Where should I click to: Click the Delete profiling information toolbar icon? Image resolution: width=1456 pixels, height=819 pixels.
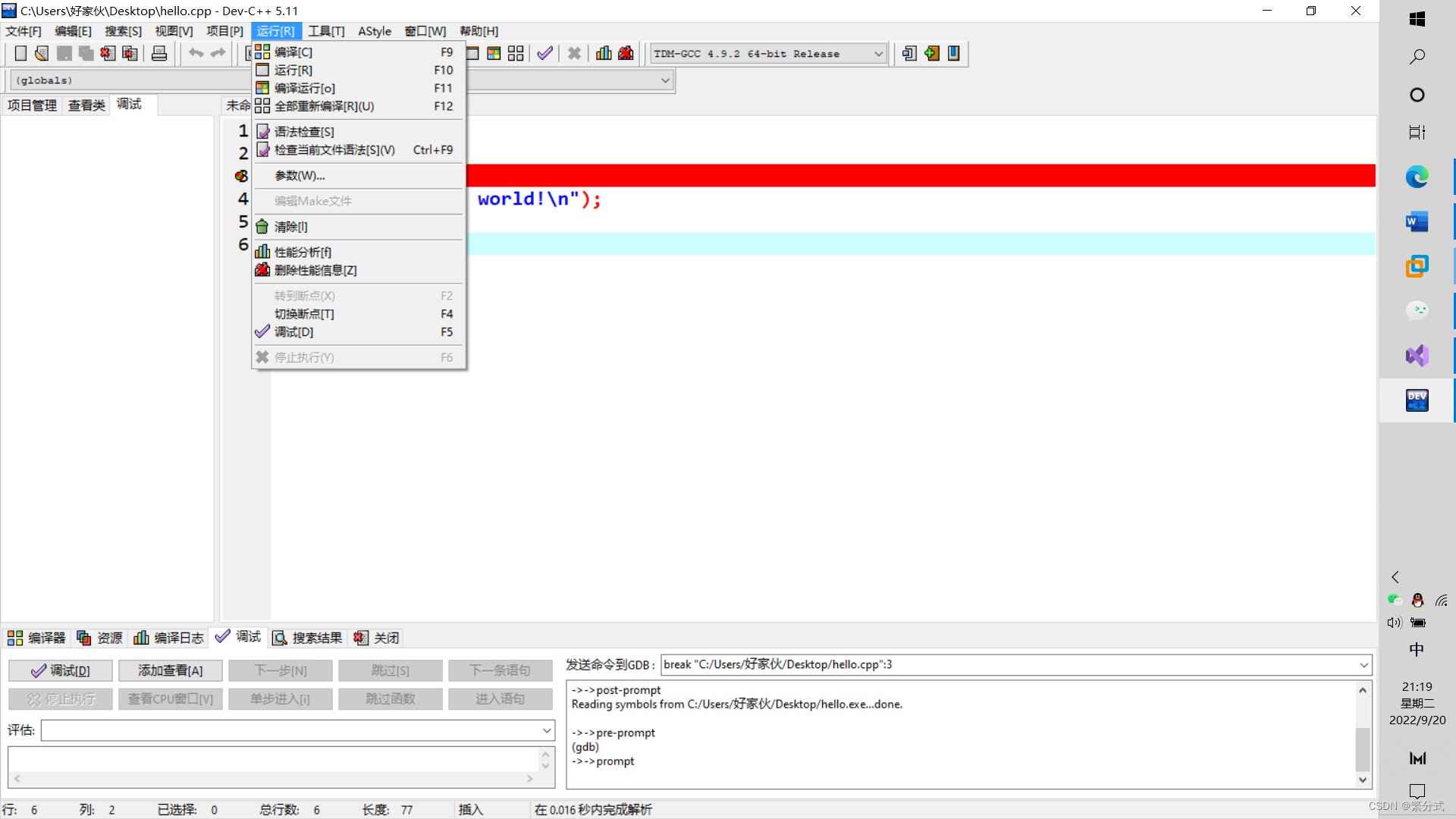click(626, 53)
